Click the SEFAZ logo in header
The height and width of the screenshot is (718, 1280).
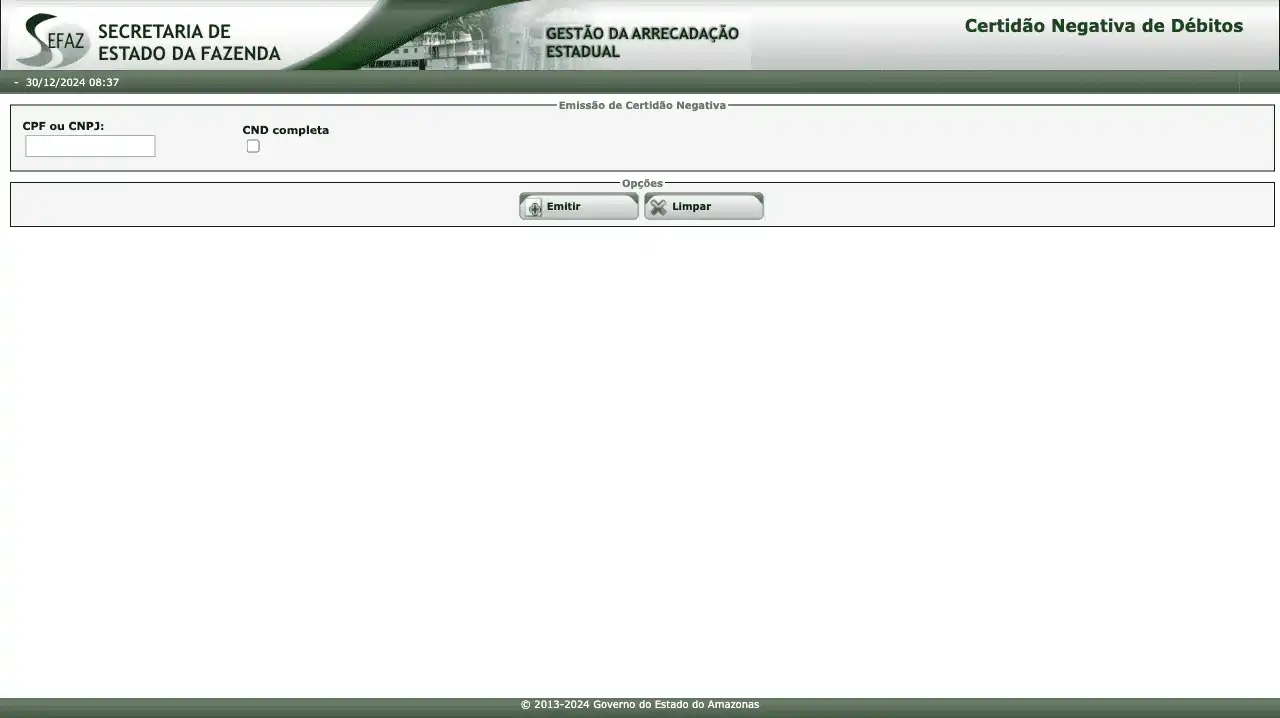[x=52, y=40]
